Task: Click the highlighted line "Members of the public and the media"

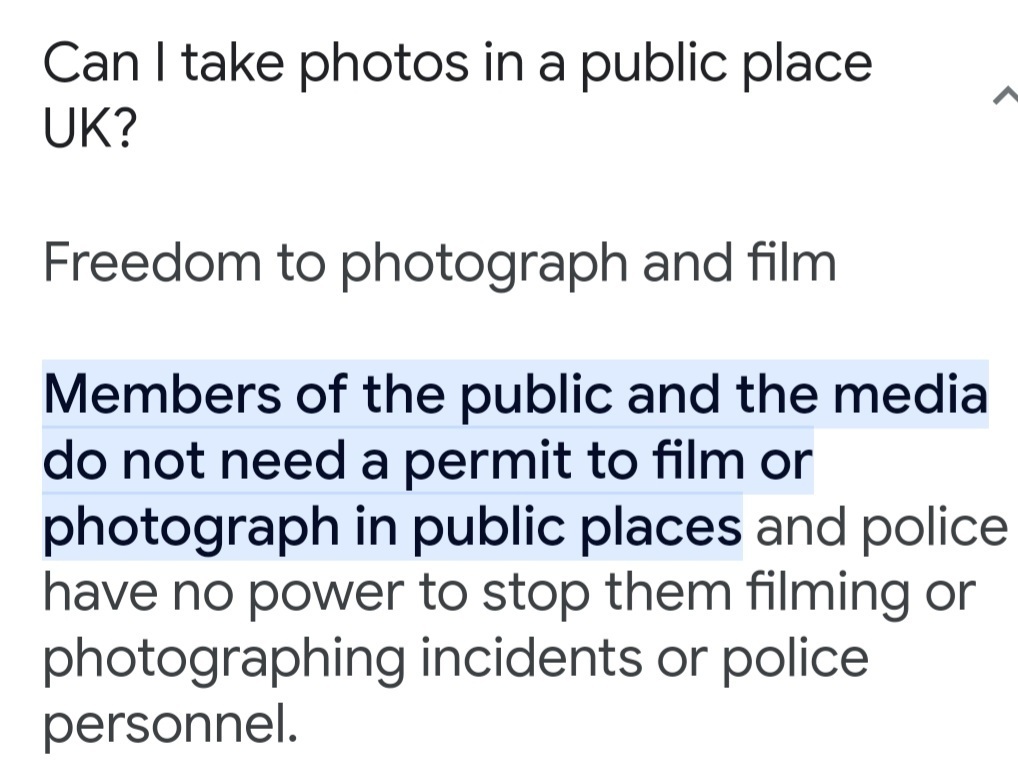Action: pos(514,395)
